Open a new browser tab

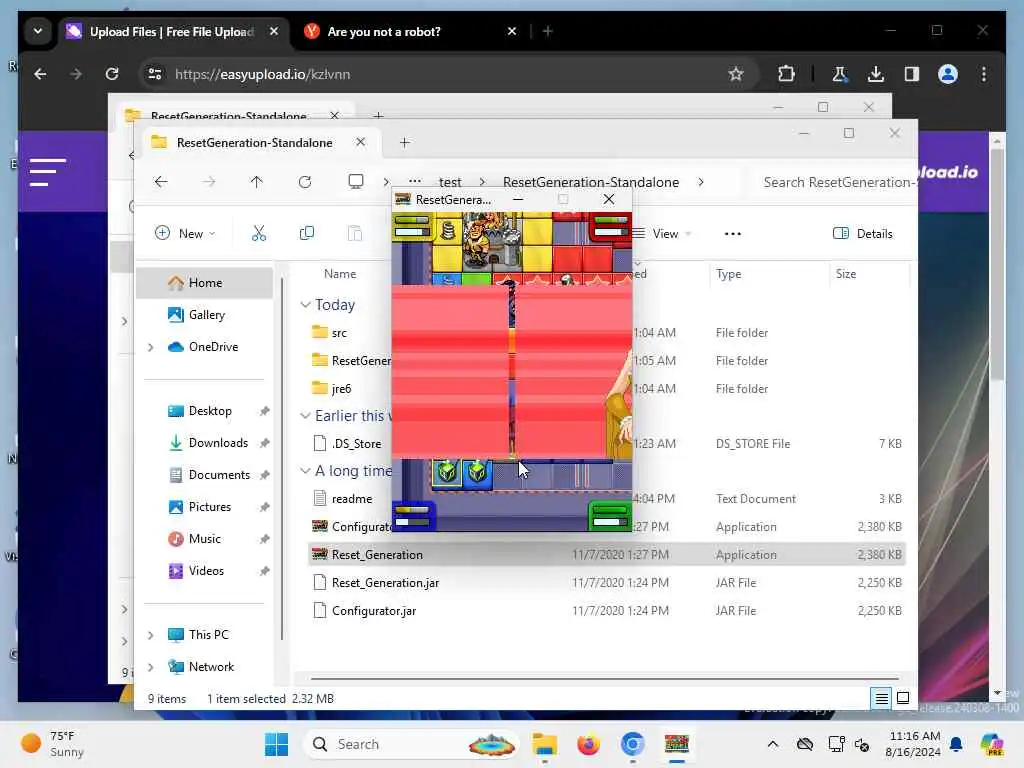[547, 31]
